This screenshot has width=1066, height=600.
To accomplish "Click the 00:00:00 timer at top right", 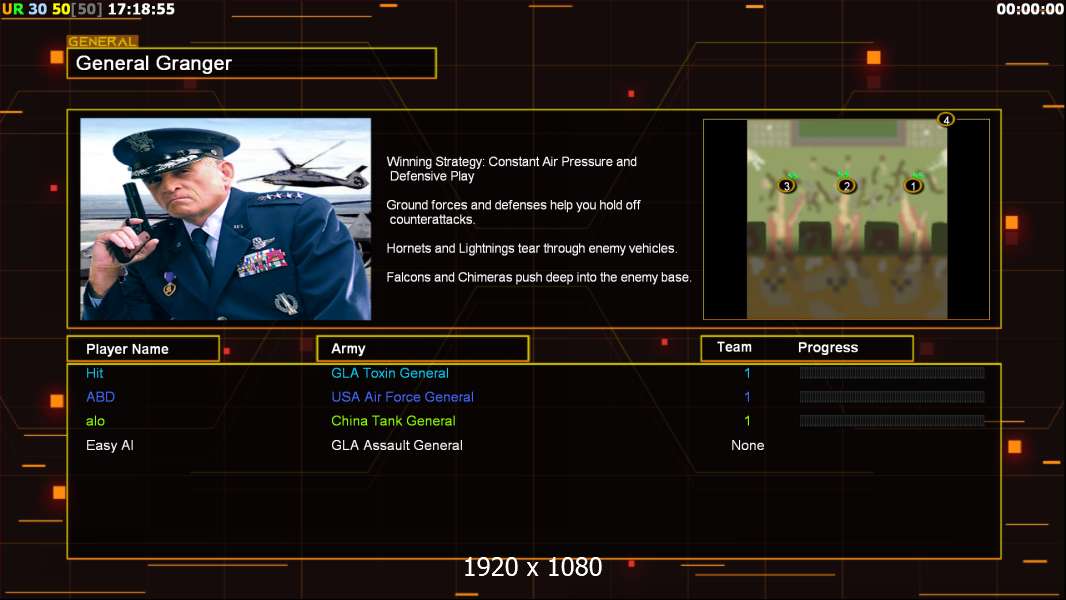I will (x=1030, y=9).
